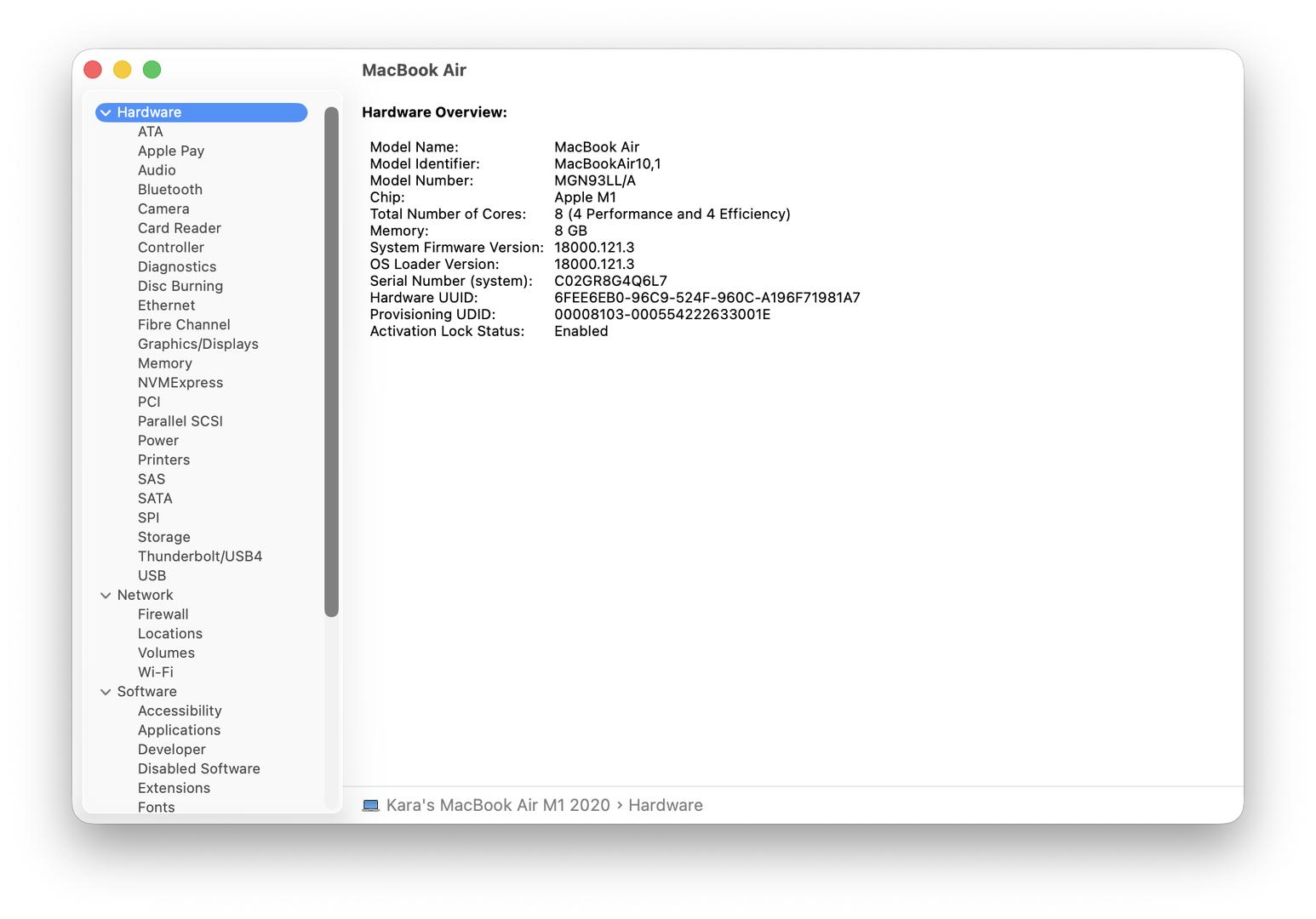The height and width of the screenshot is (919, 1316).
Task: Click the sidebar vertical scrollbar
Action: 332,362
